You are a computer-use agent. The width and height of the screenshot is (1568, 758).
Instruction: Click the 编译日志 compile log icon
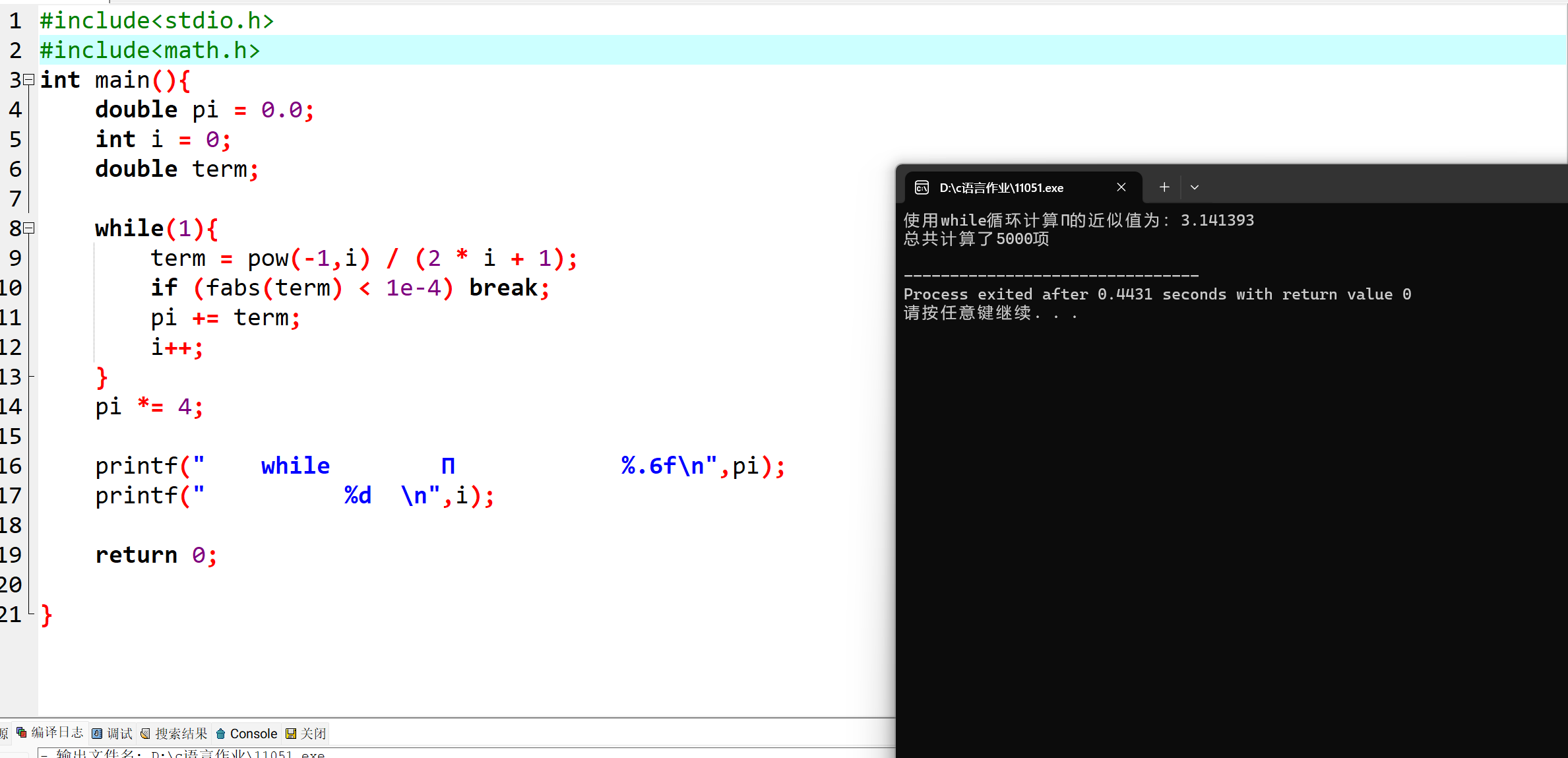[22, 733]
